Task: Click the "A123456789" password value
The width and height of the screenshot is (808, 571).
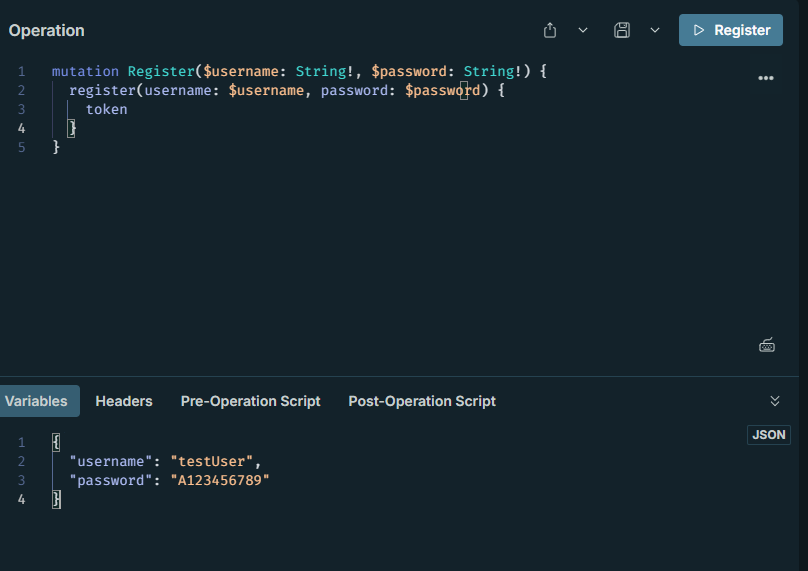Action: coord(220,480)
